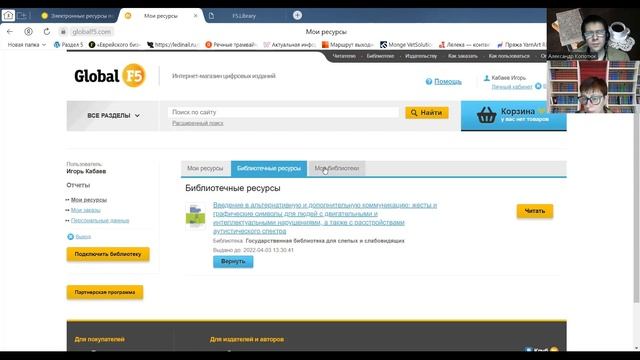Click the 'Мои ресурсы' sidebar link
Image resolution: width=640 pixels, height=360 pixels.
[89, 200]
